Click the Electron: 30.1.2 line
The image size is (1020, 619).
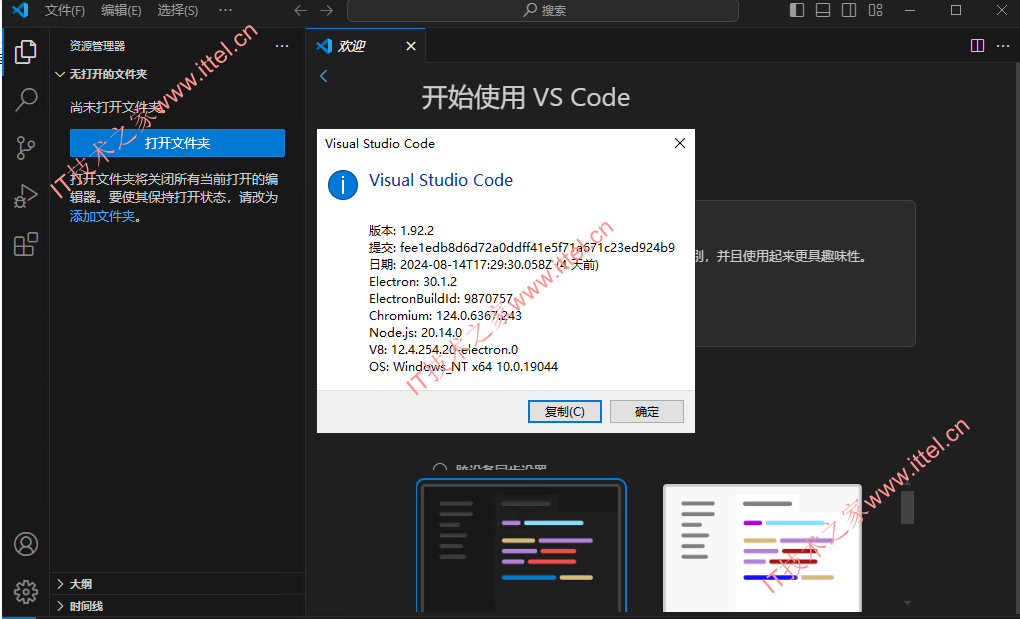(413, 282)
